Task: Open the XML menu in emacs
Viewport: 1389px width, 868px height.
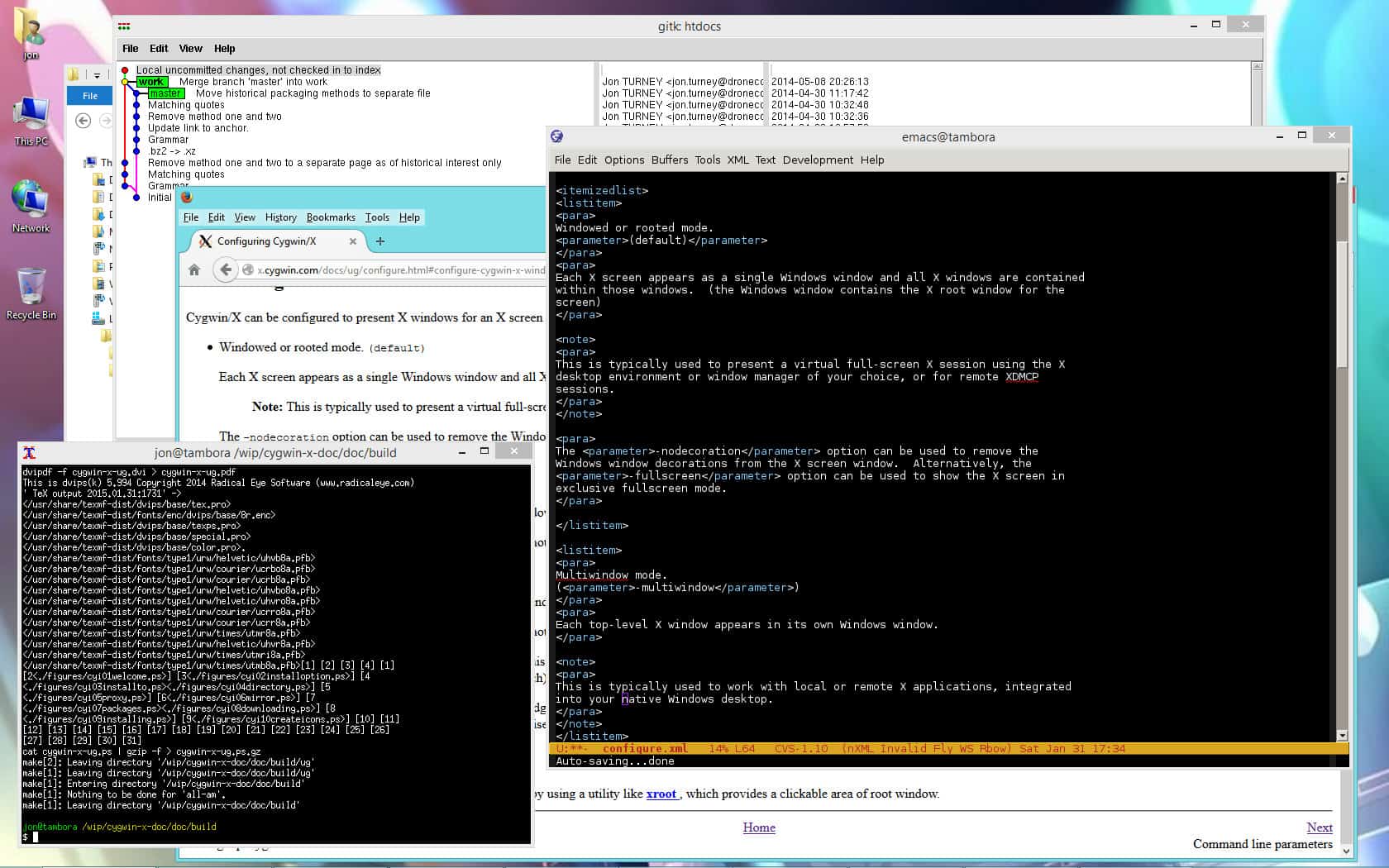Action: click(737, 160)
